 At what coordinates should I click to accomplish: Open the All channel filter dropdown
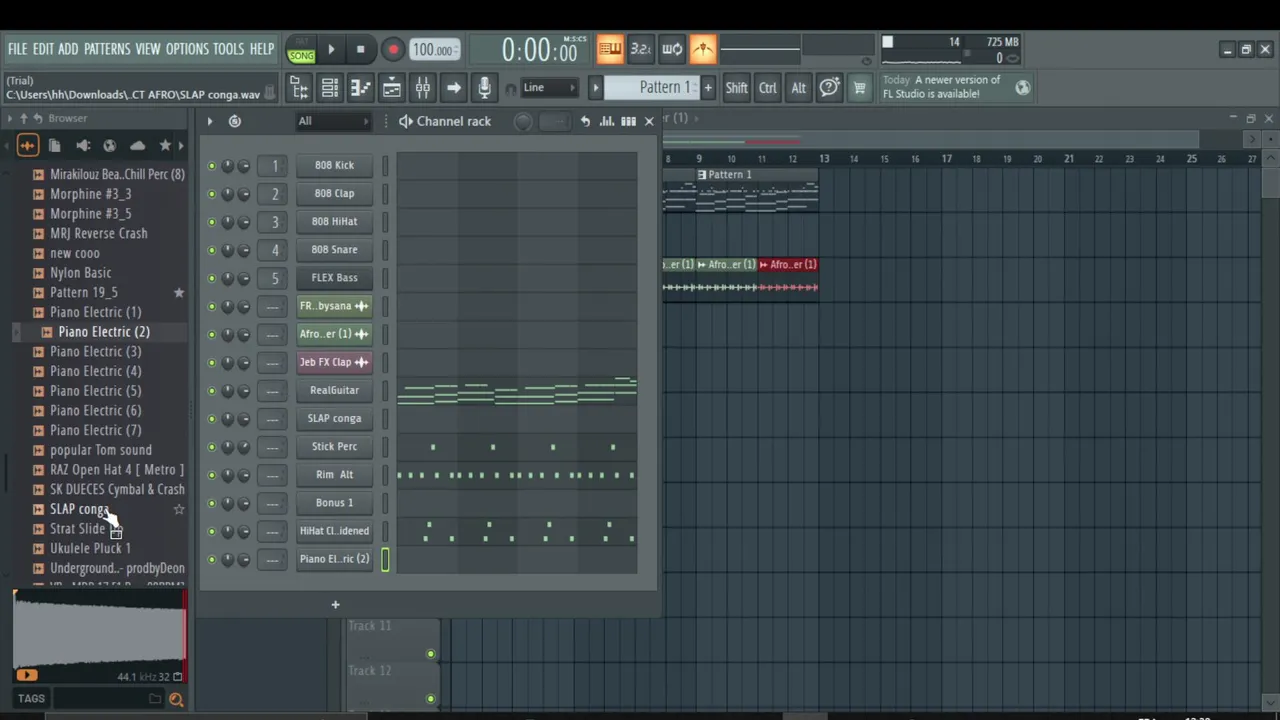334,121
